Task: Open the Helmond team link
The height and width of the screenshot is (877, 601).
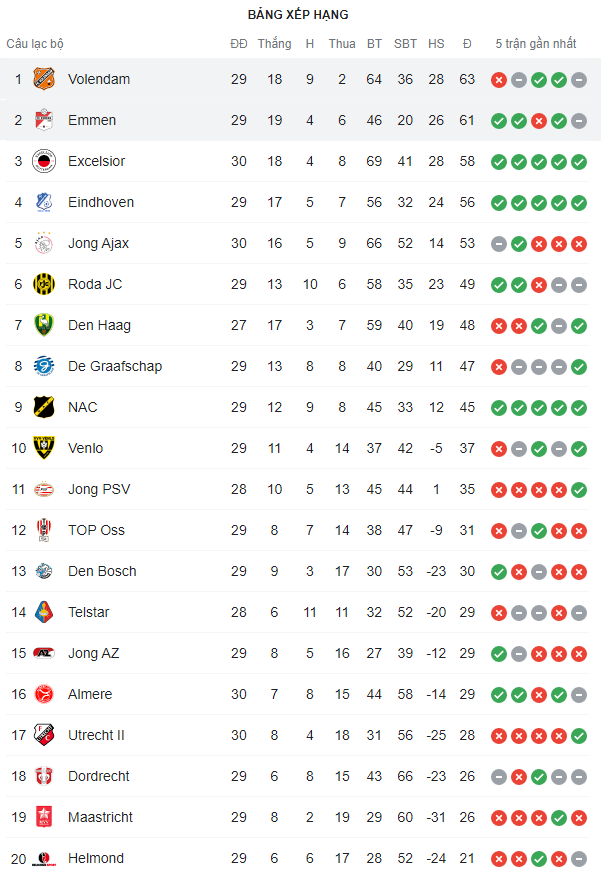Action: [x=96, y=858]
